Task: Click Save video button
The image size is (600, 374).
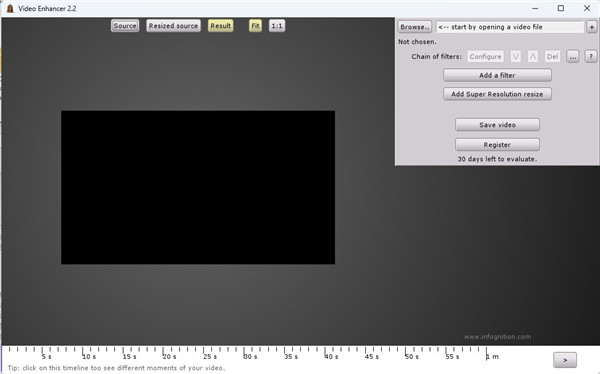Action: [x=497, y=125]
